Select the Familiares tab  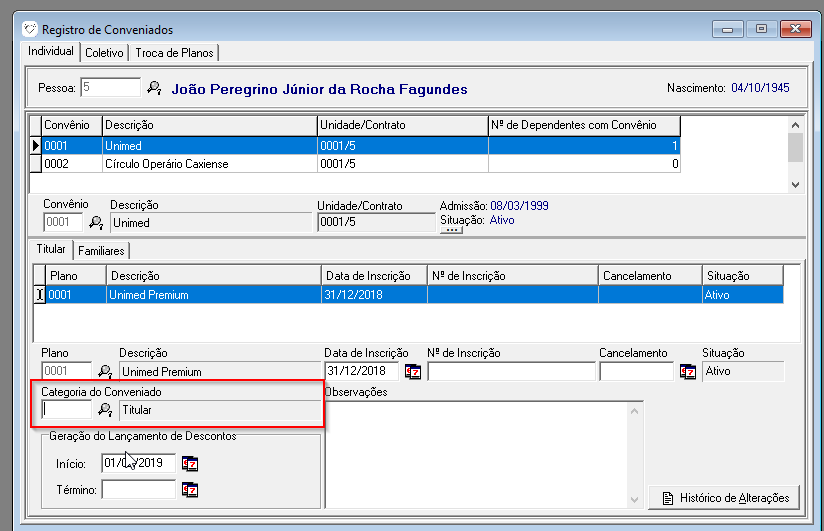tap(100, 250)
